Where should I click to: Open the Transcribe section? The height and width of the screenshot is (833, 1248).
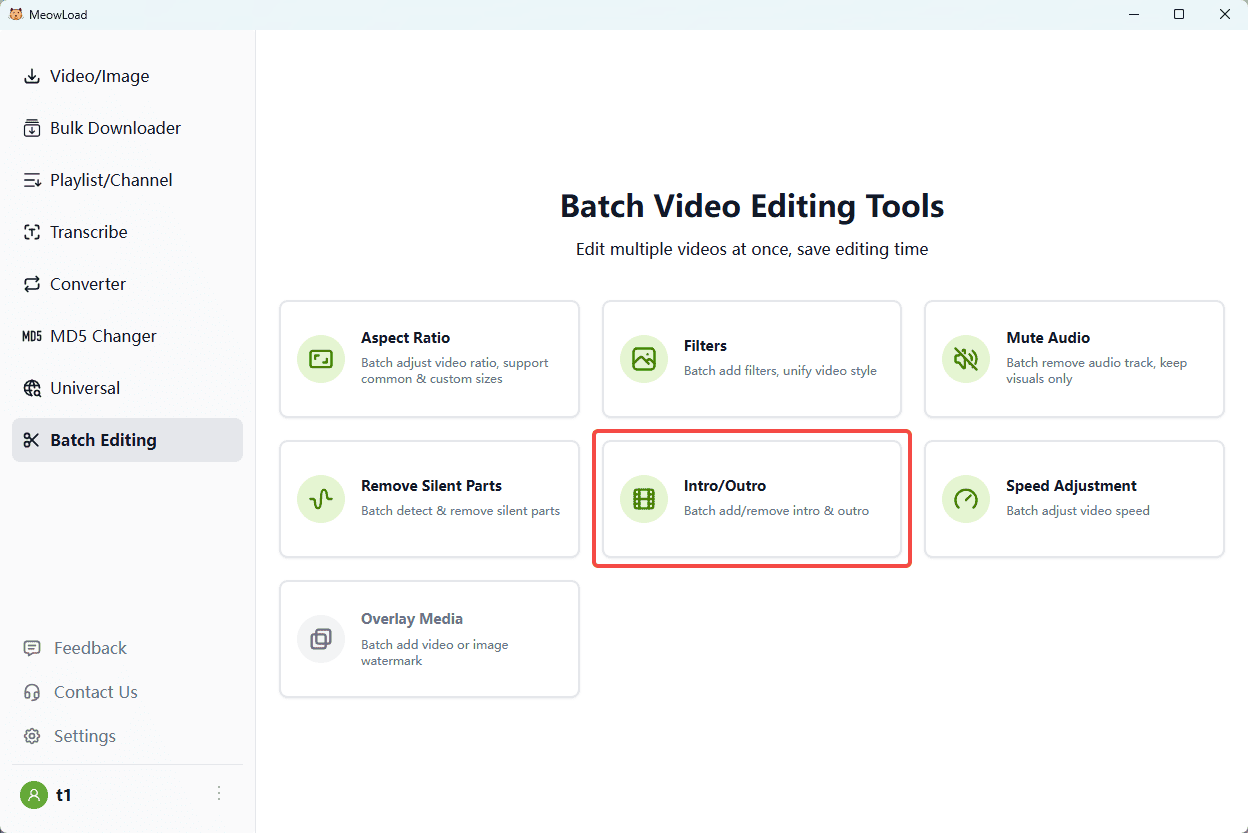coord(89,232)
